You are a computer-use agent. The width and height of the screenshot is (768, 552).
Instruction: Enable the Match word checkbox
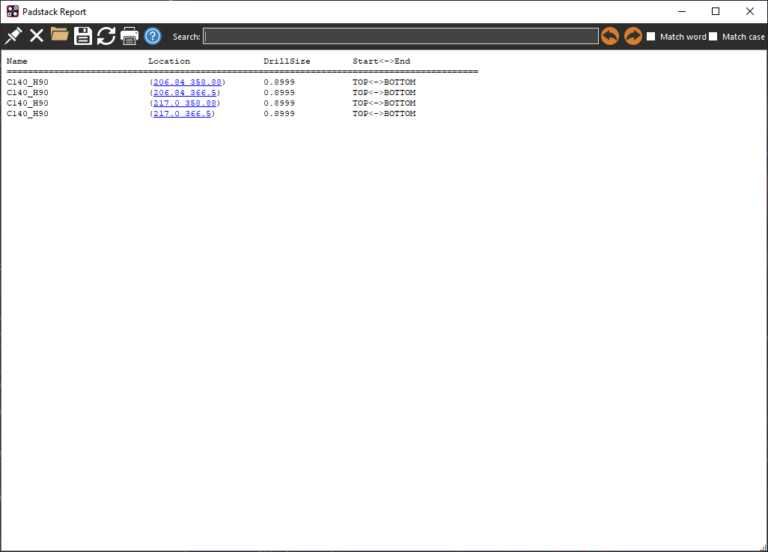(652, 37)
